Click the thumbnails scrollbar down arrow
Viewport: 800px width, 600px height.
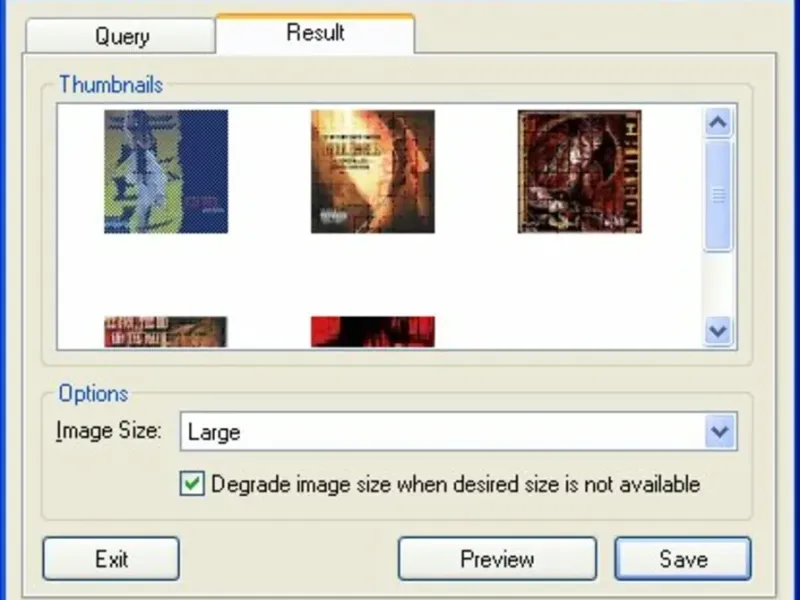click(x=718, y=332)
